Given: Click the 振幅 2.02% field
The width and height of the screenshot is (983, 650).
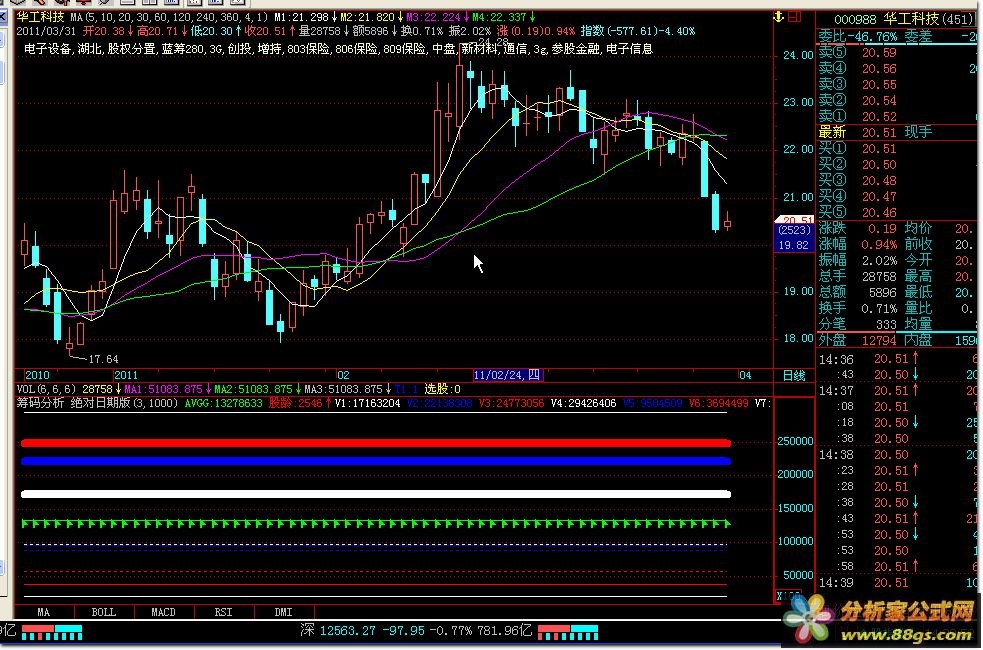Looking at the screenshot, I should pos(858,260).
